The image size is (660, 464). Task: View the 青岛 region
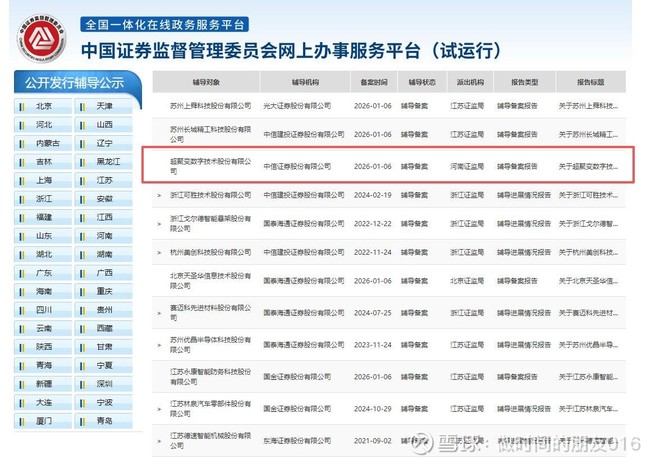(x=104, y=421)
